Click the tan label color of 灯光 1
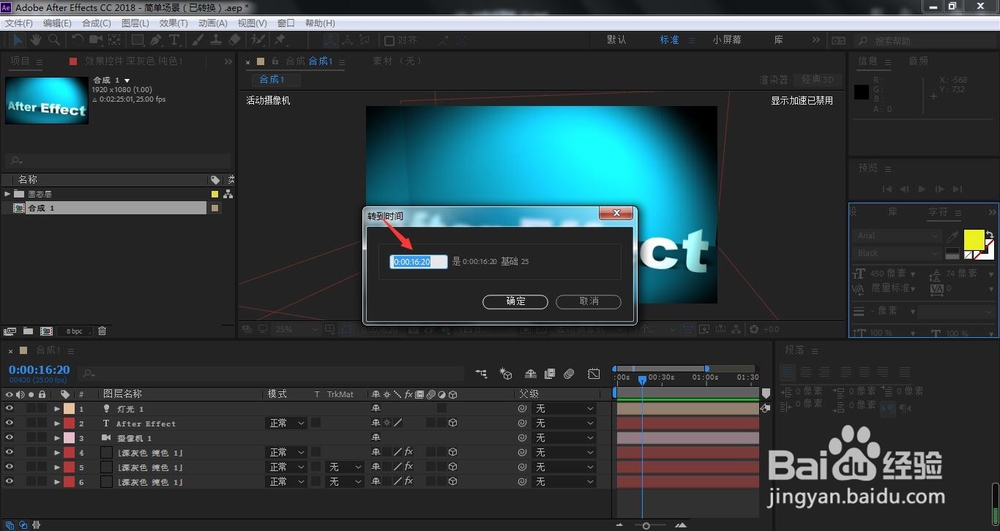1000x531 pixels. click(69, 409)
